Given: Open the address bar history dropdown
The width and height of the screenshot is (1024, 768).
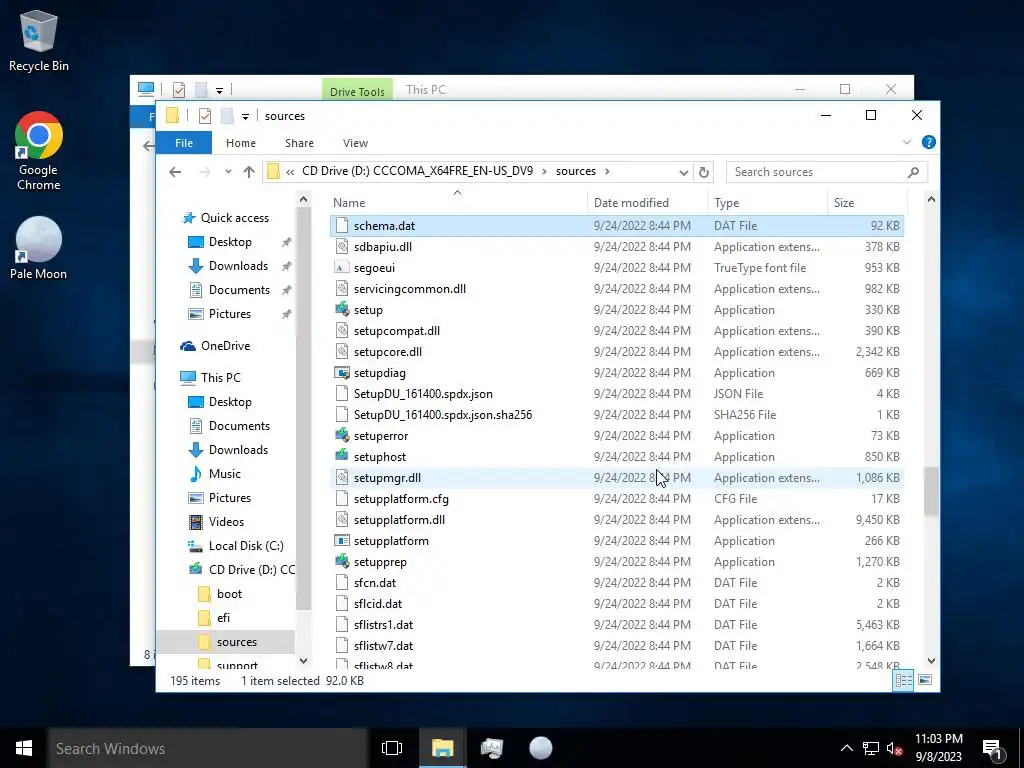Looking at the screenshot, I should pyautogui.click(x=683, y=172).
